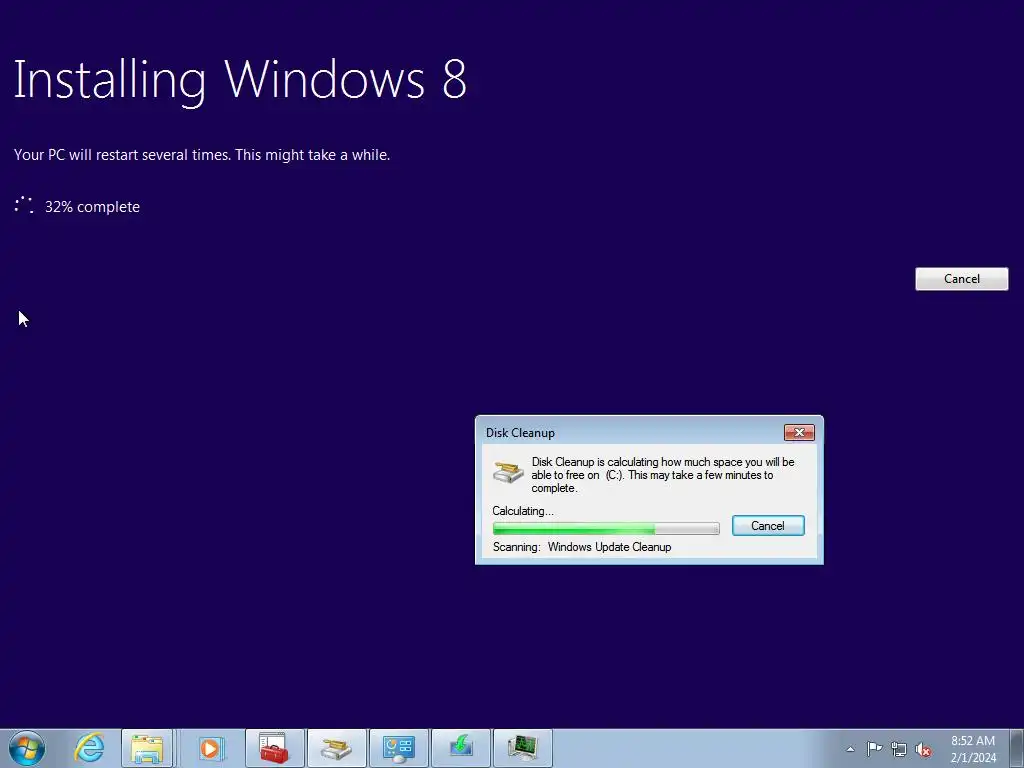Screen dimensions: 1024x768
Task: Click the Disk Cleanup green progress bar
Action: 606,528
